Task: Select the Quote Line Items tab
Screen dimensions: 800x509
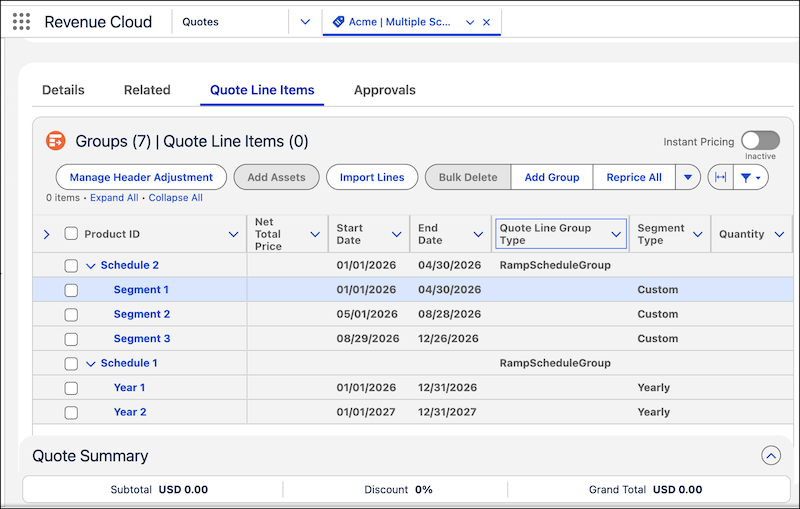Action: (262, 90)
